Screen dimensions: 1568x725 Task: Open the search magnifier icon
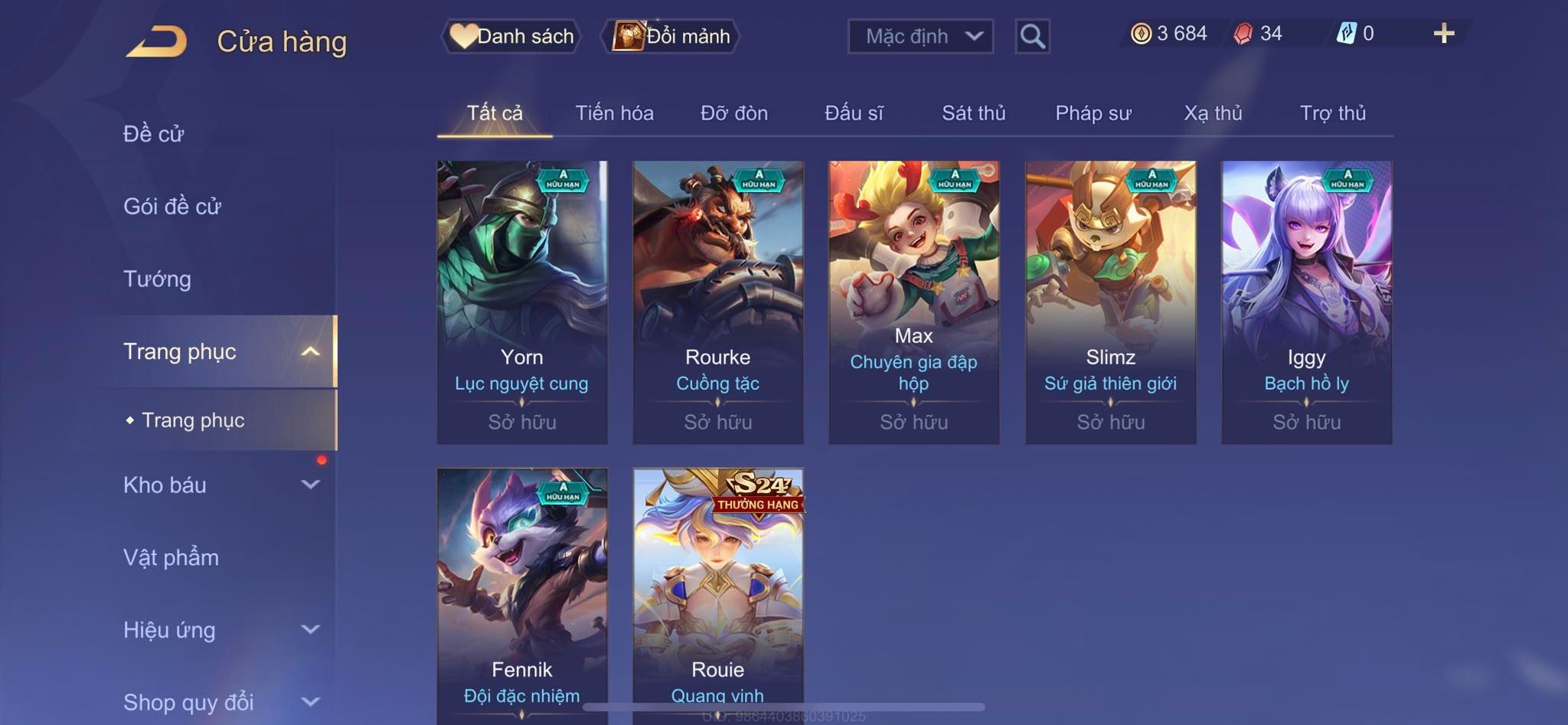(1032, 36)
